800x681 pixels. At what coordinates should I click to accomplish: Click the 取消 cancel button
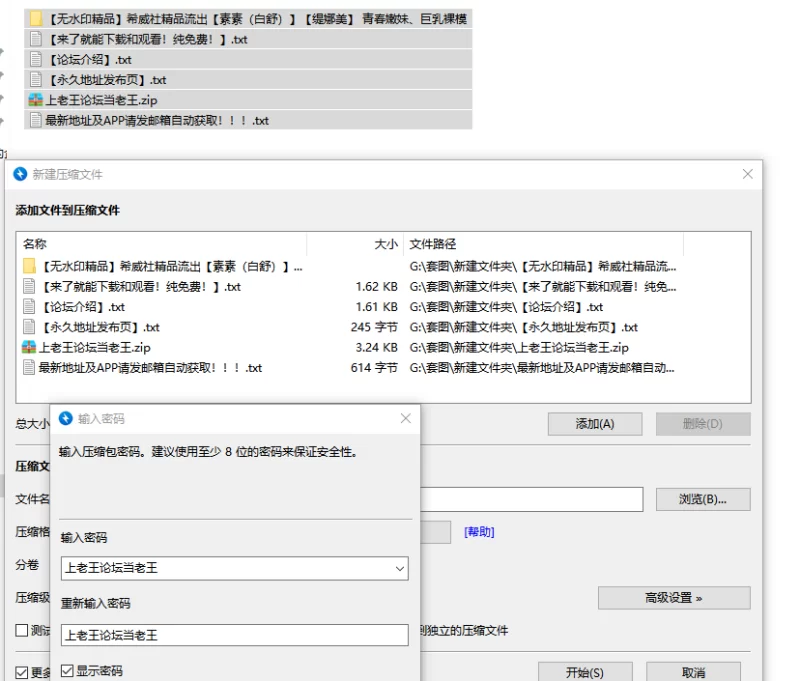[x=693, y=672]
